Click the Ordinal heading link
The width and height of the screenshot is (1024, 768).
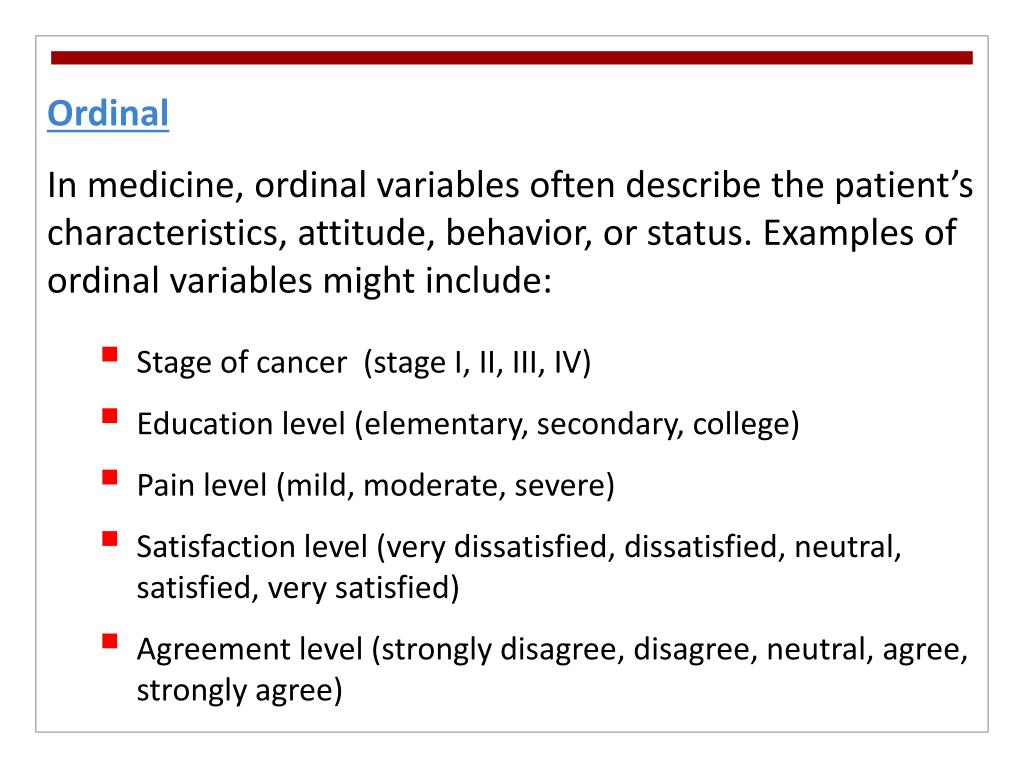108,114
